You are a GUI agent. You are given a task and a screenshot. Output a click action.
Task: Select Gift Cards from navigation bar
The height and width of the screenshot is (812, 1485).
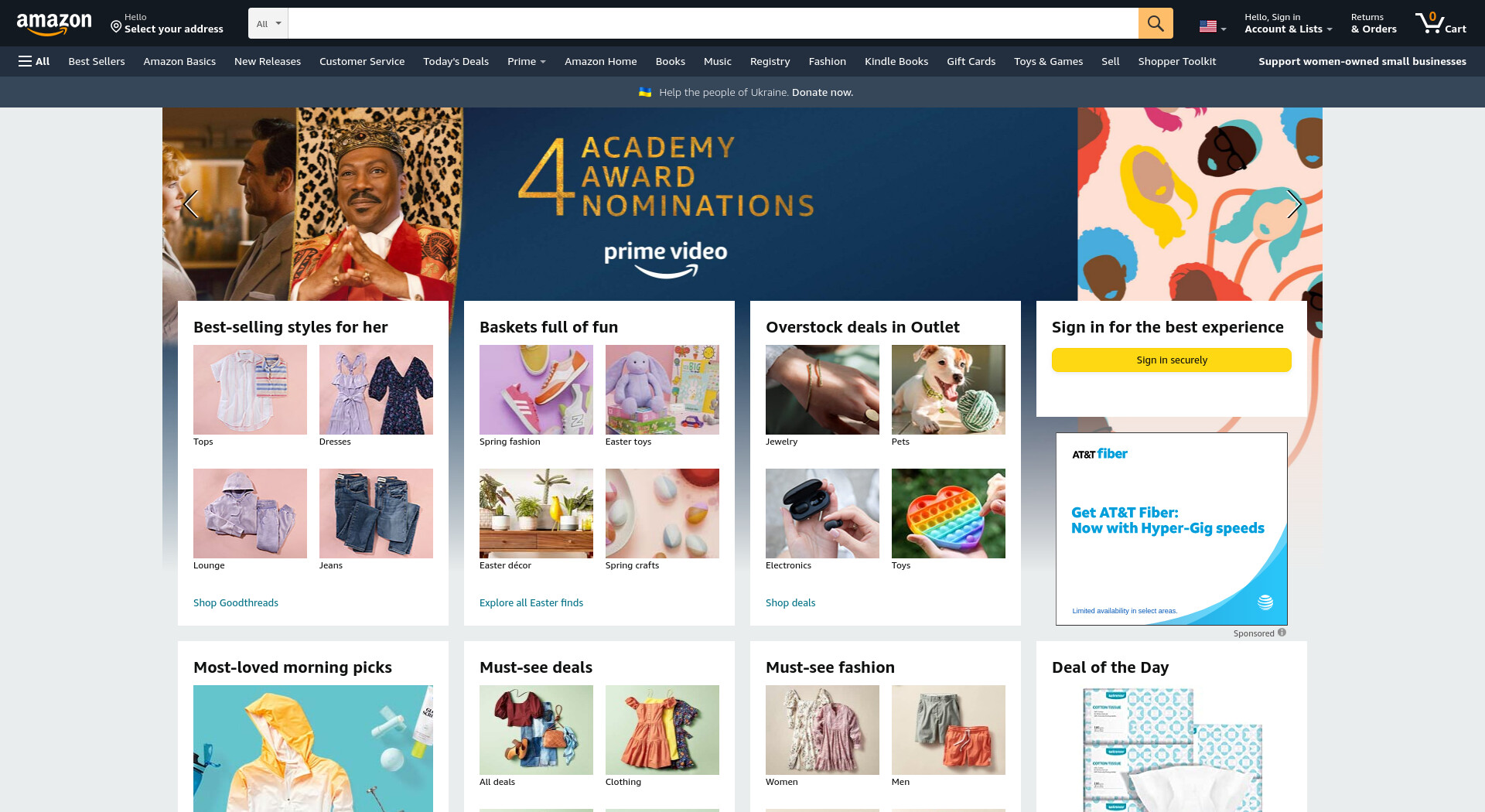click(971, 61)
